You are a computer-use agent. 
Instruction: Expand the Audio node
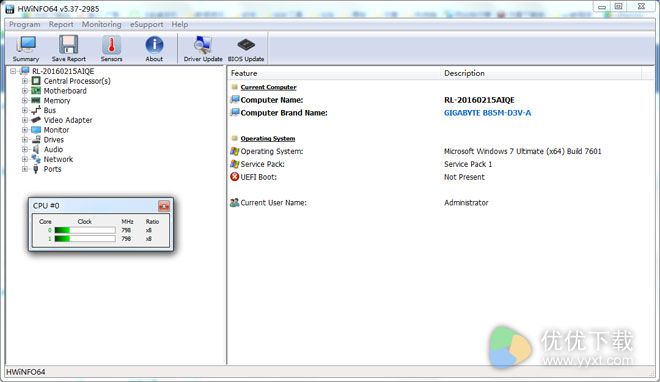point(25,149)
